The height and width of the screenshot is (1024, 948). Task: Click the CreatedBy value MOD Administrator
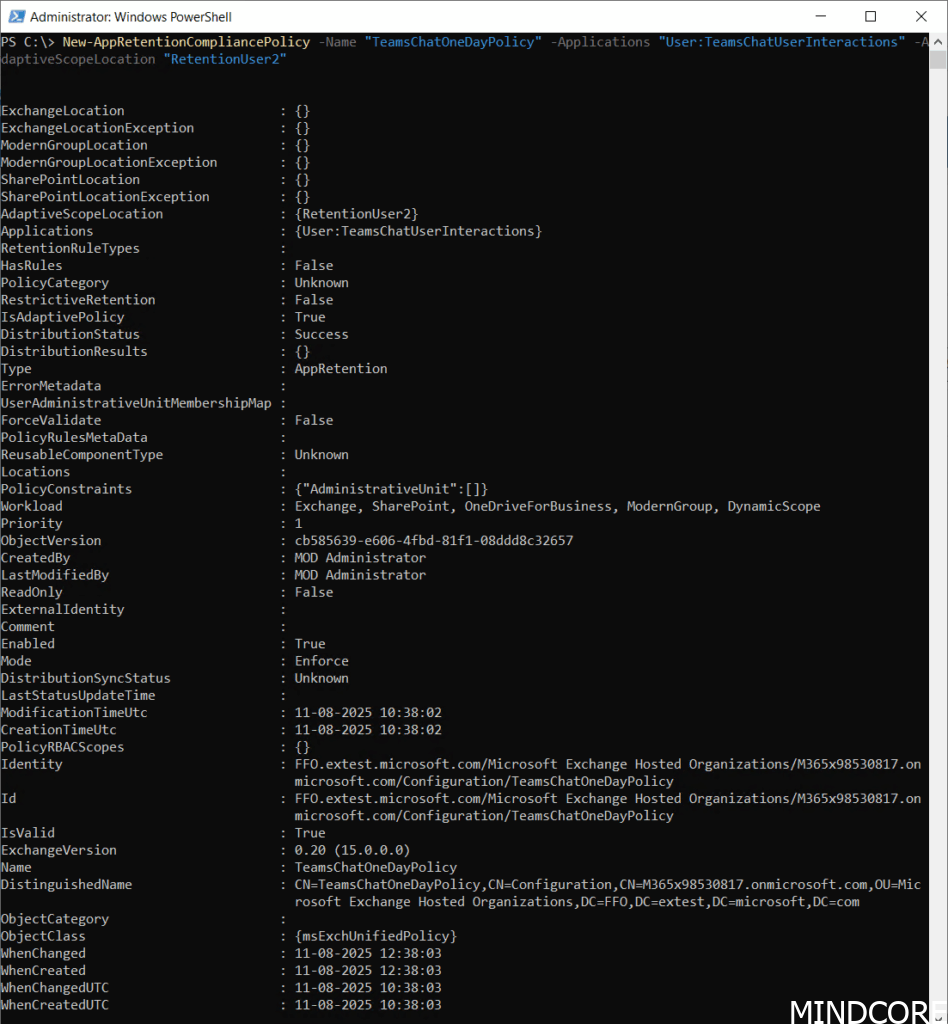360,558
